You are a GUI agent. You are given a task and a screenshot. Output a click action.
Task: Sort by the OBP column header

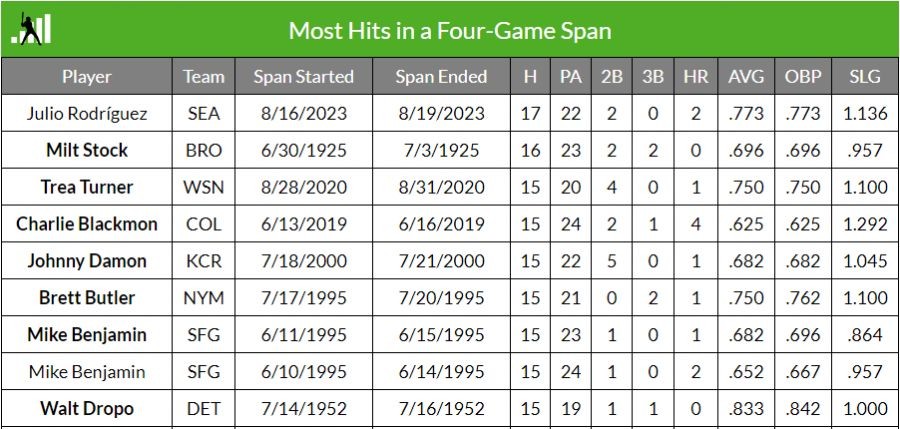[803, 76]
